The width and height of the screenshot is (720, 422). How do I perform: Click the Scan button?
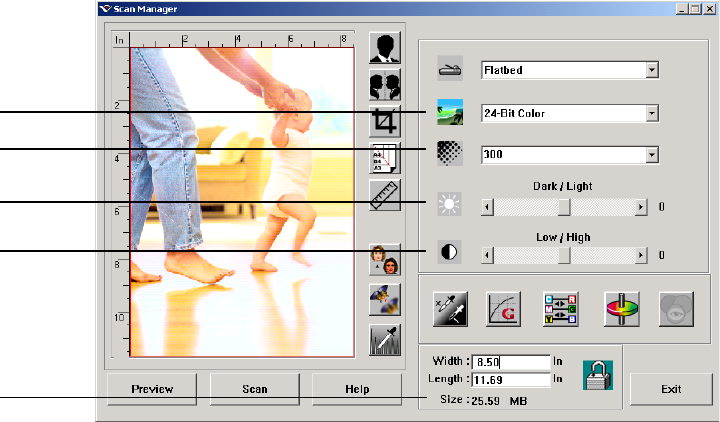254,389
